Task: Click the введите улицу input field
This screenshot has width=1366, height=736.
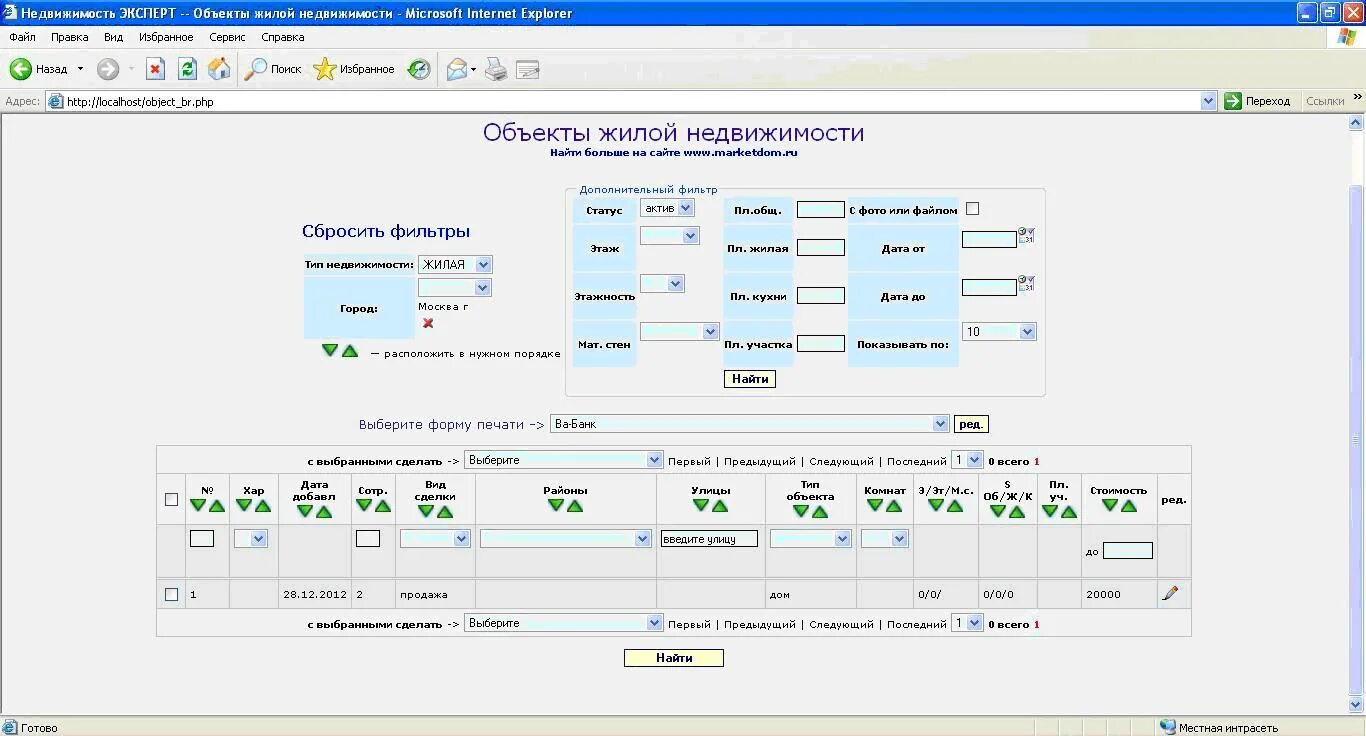Action: pos(708,538)
